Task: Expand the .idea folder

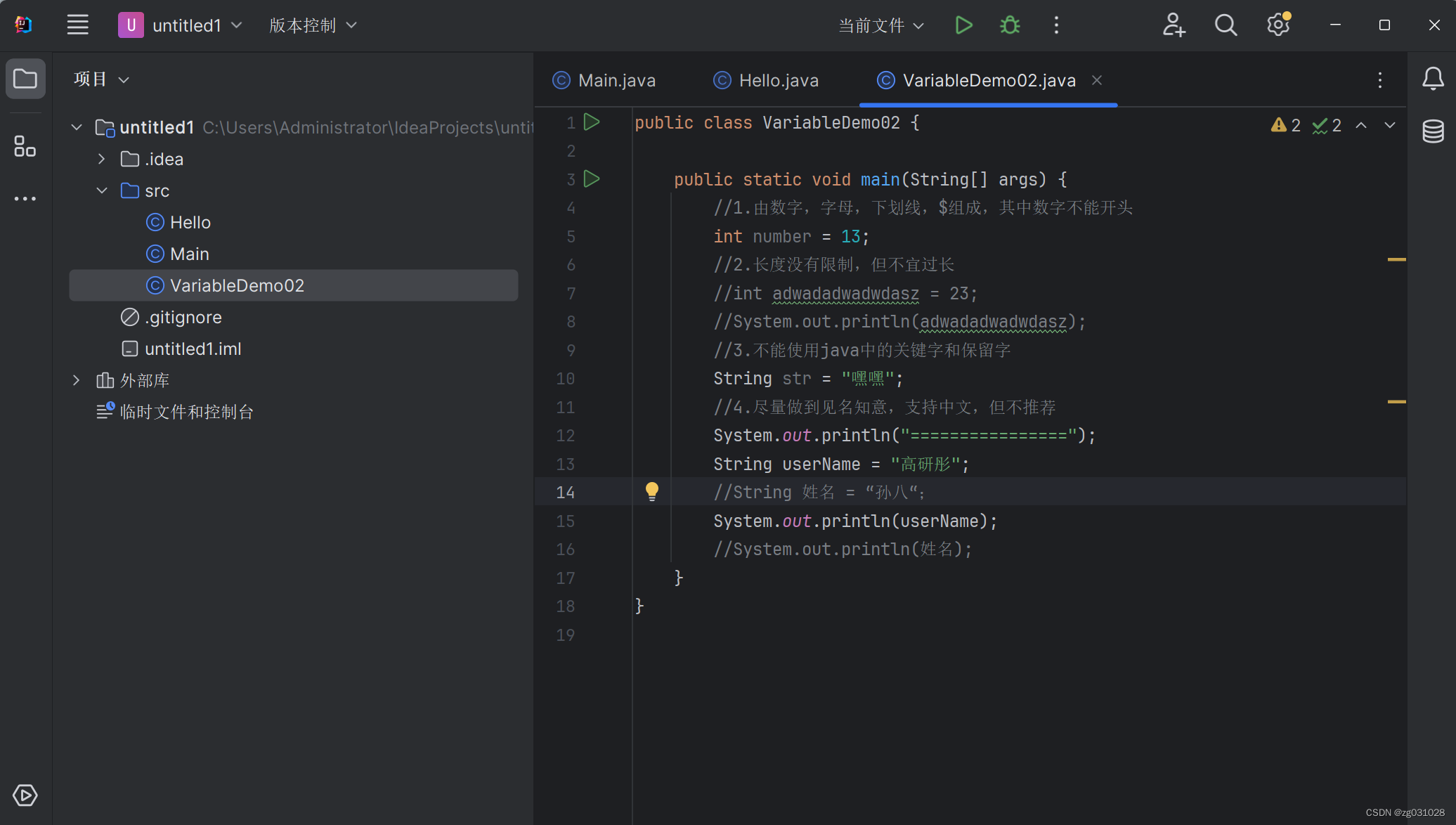Action: coord(102,159)
